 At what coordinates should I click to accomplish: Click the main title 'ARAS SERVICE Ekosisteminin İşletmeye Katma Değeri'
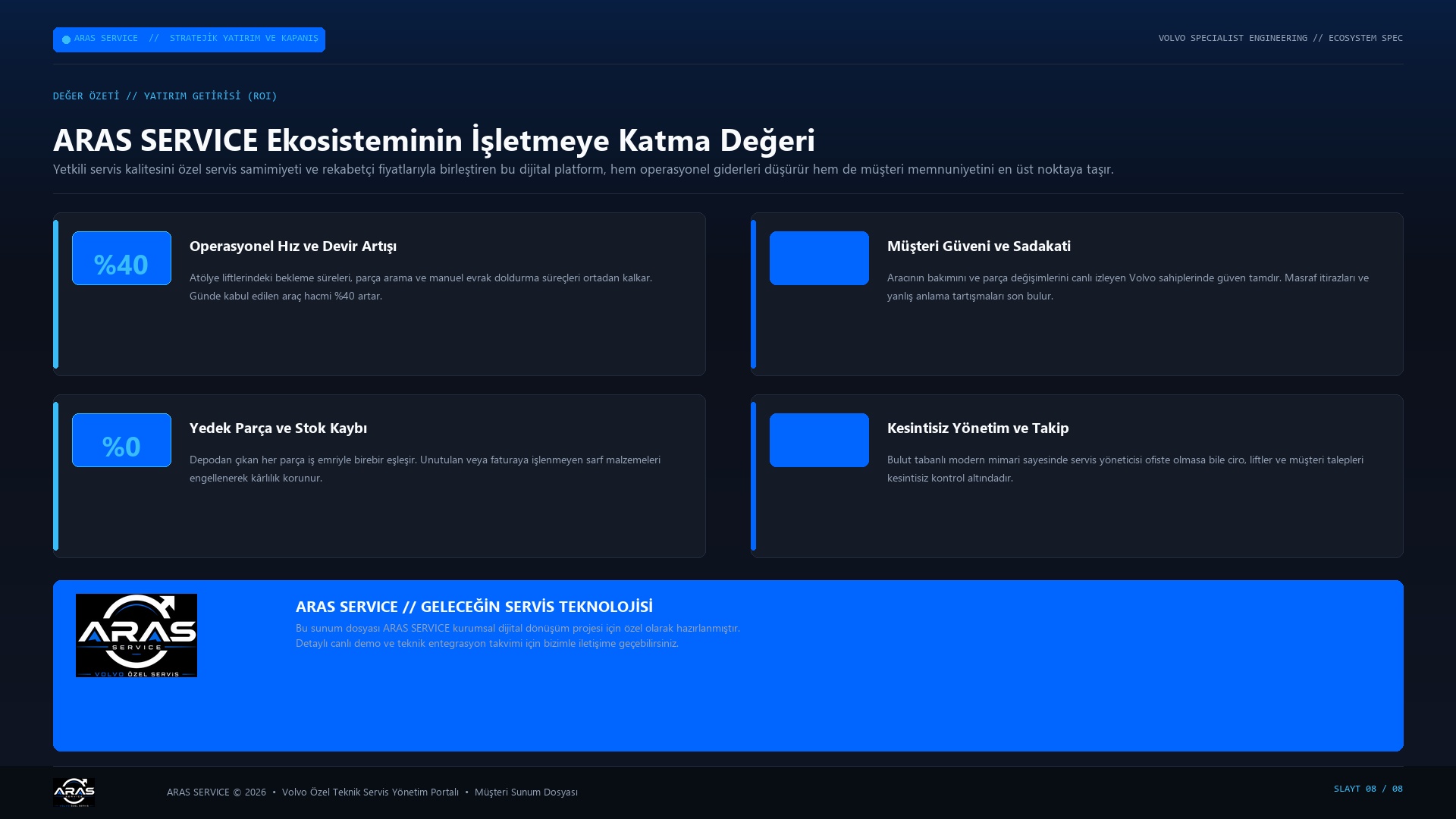[x=434, y=140]
